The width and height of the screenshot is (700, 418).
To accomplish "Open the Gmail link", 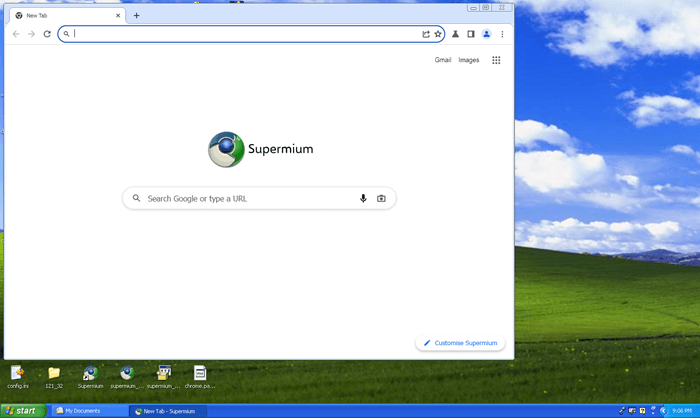I will point(443,60).
